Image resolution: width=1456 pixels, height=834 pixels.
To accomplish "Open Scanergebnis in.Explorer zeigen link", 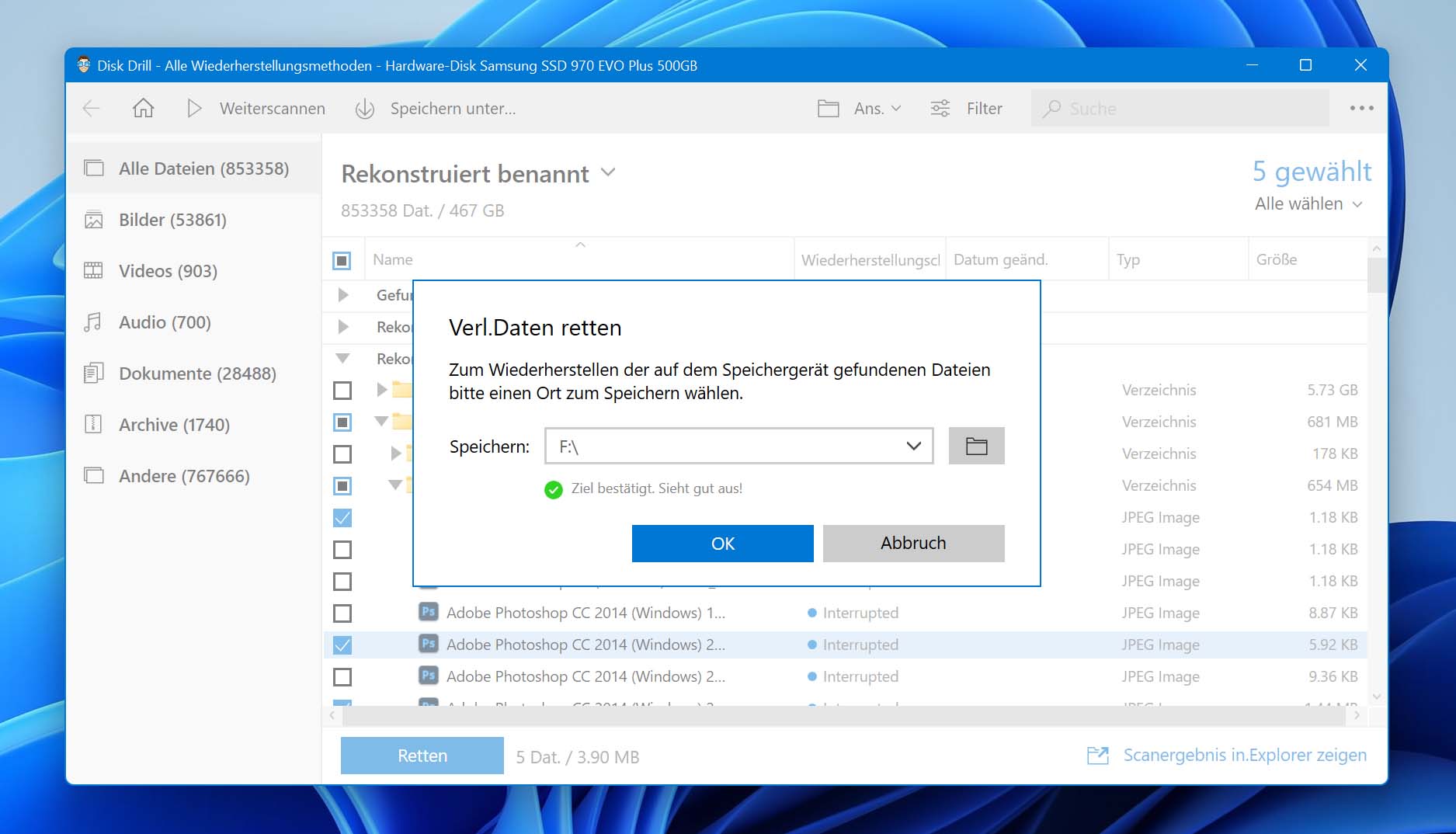I will coord(1245,756).
